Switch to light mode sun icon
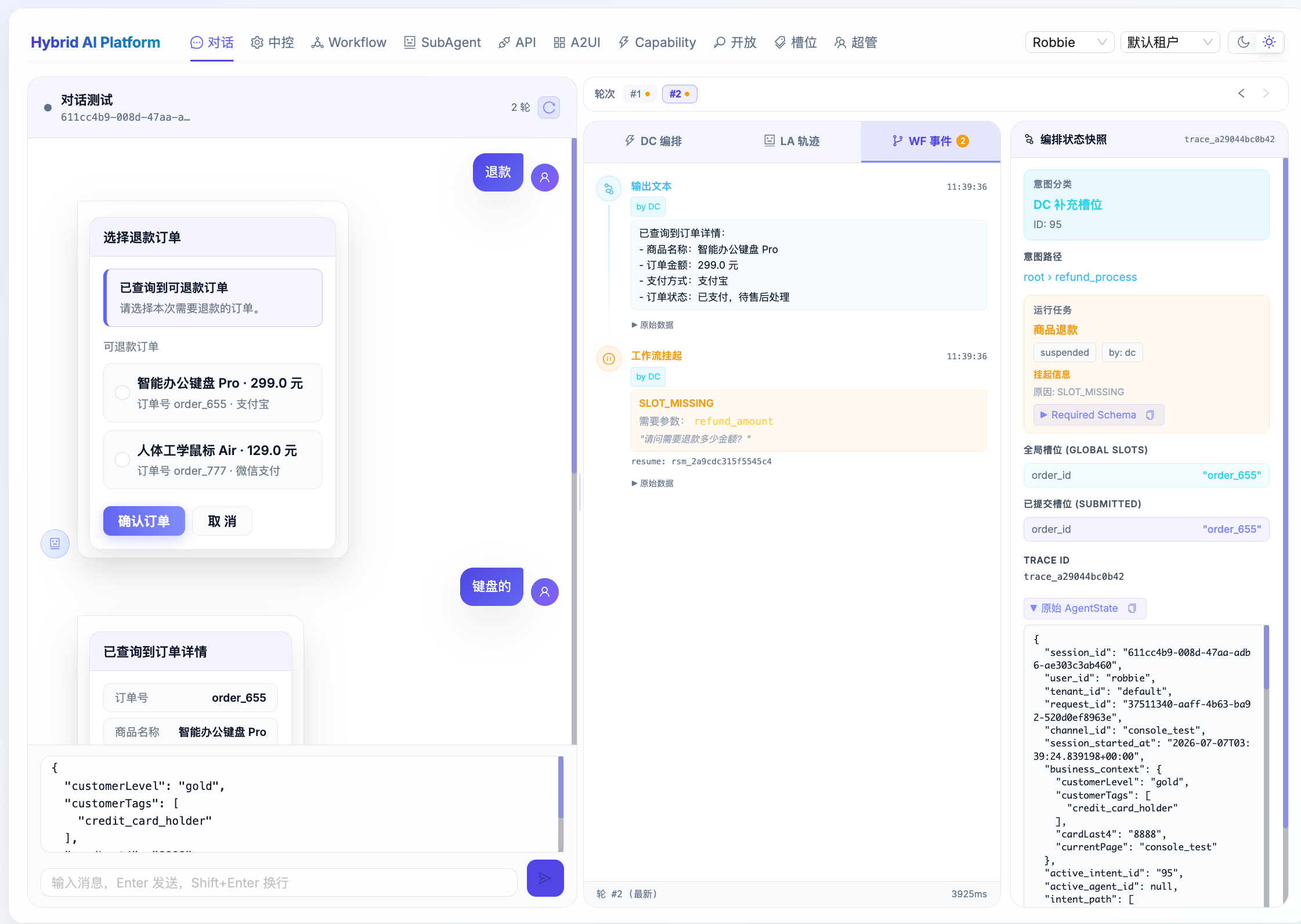Viewport: 1301px width, 924px height. coord(1269,42)
